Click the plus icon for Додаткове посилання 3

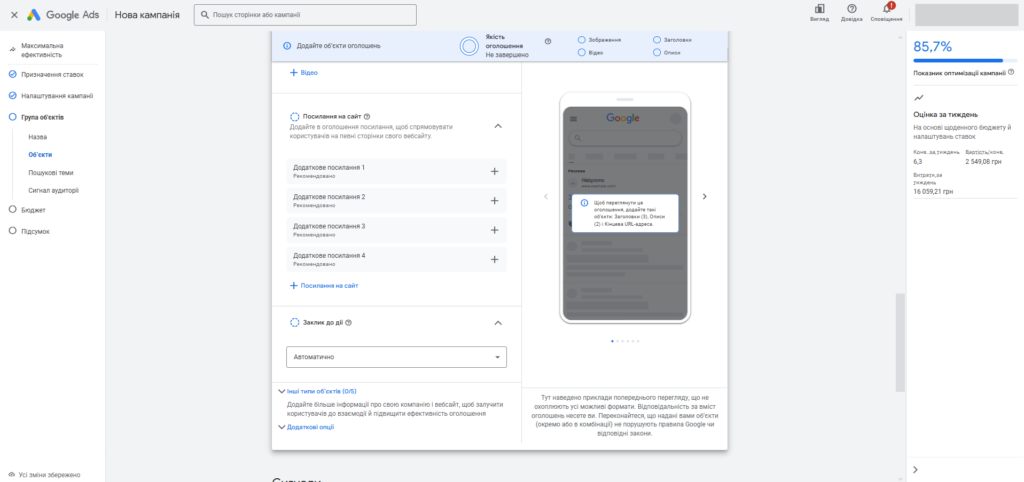(x=494, y=230)
